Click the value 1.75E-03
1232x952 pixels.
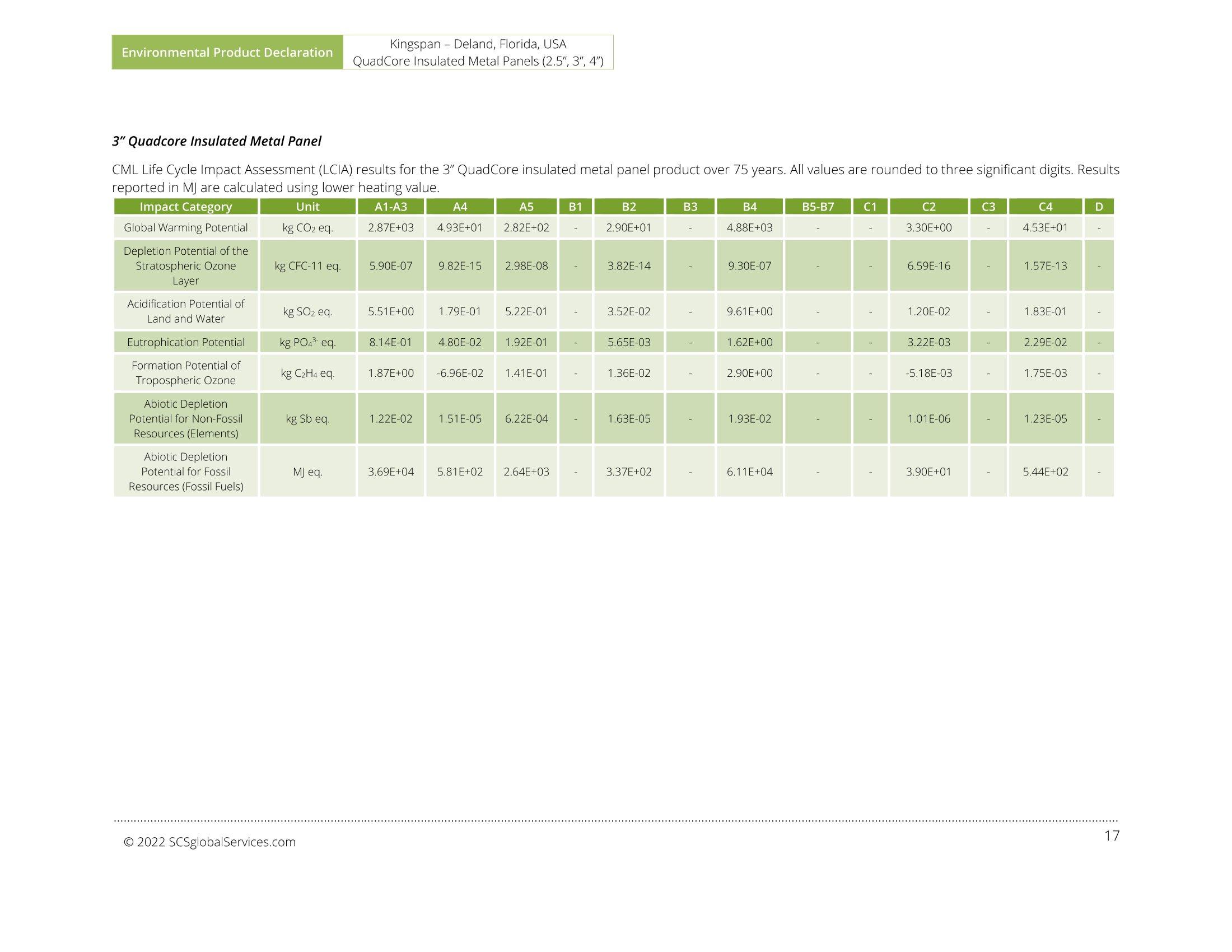pos(1046,373)
